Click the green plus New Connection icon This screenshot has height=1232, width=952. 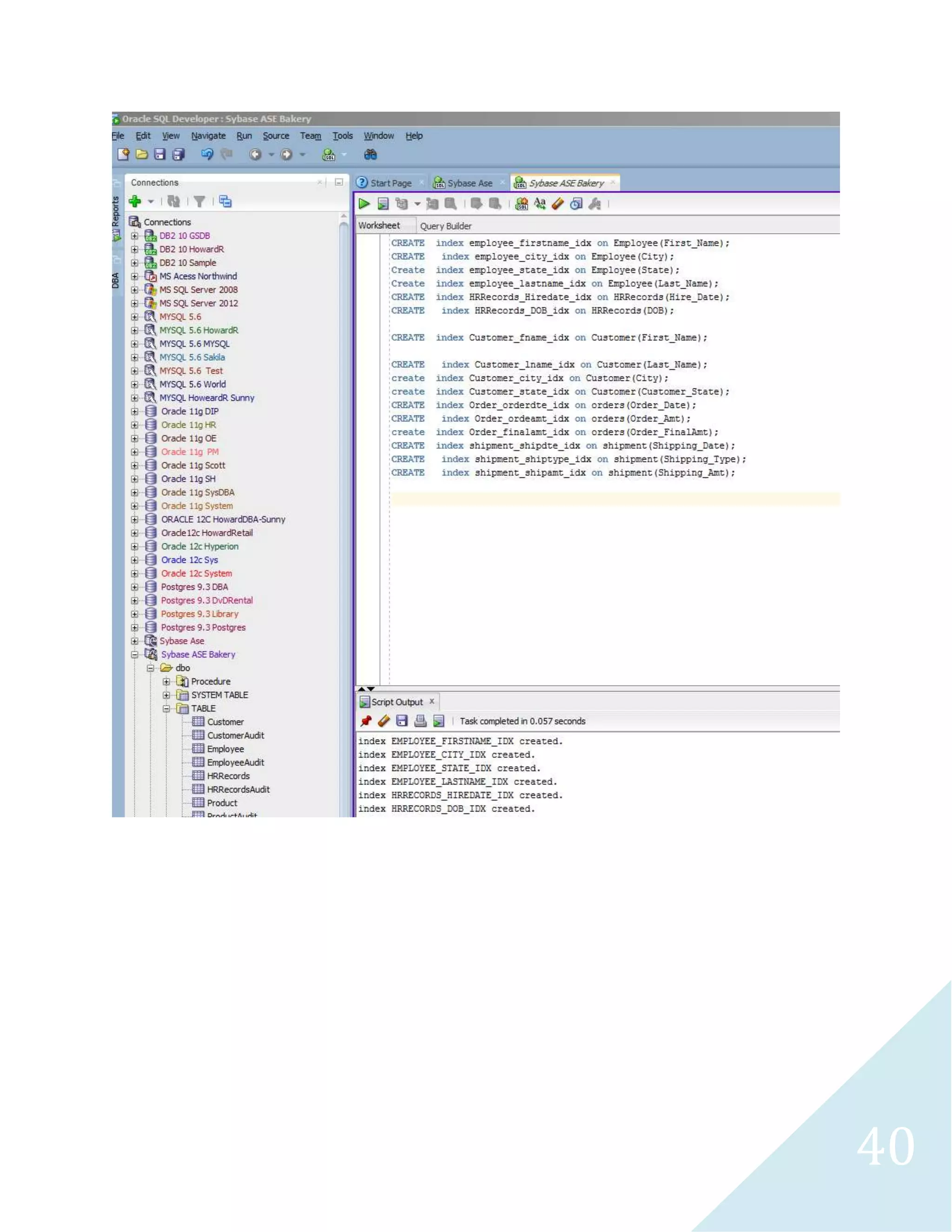[135, 201]
